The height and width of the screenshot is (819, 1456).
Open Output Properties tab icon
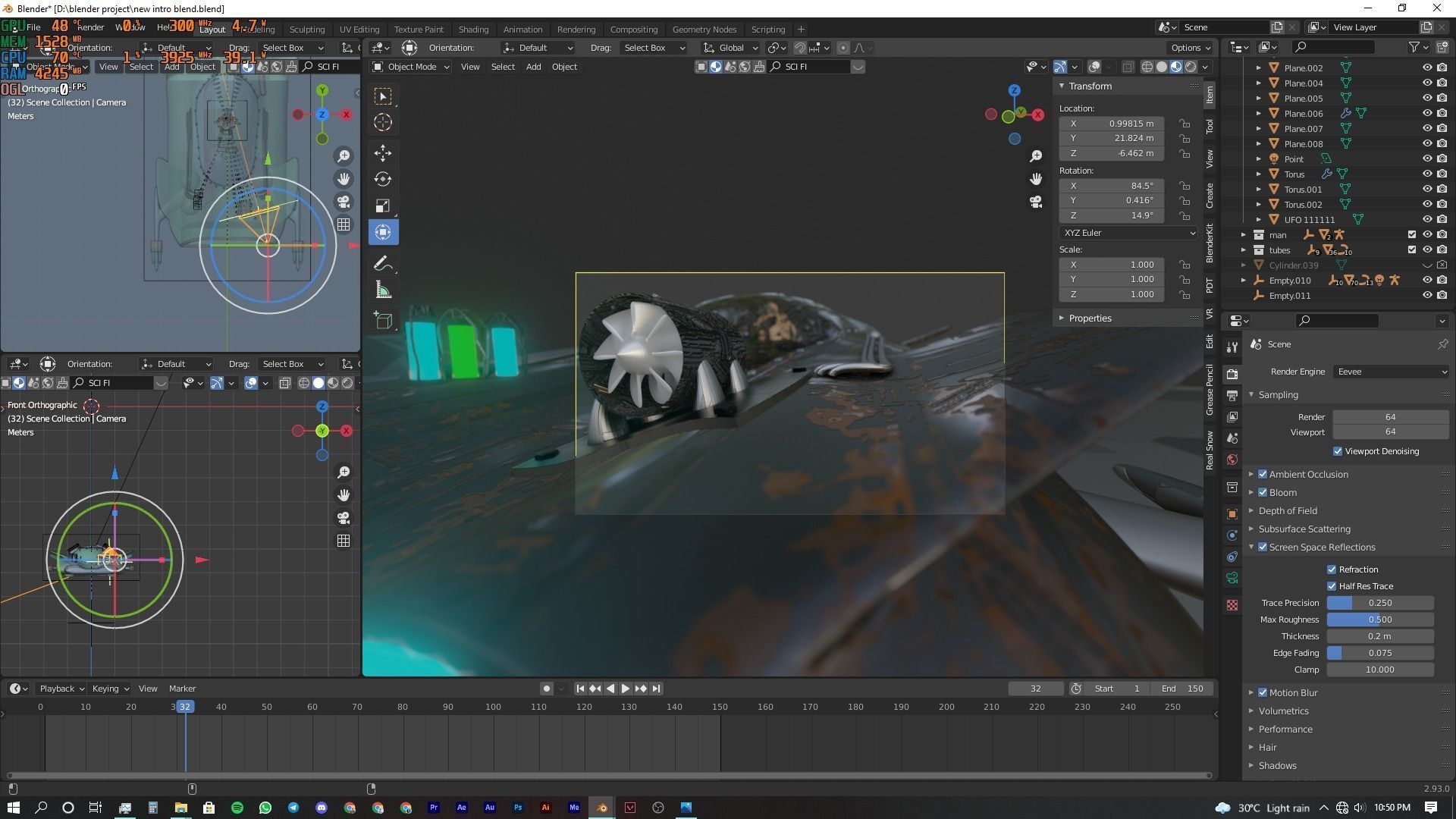tap(1232, 396)
